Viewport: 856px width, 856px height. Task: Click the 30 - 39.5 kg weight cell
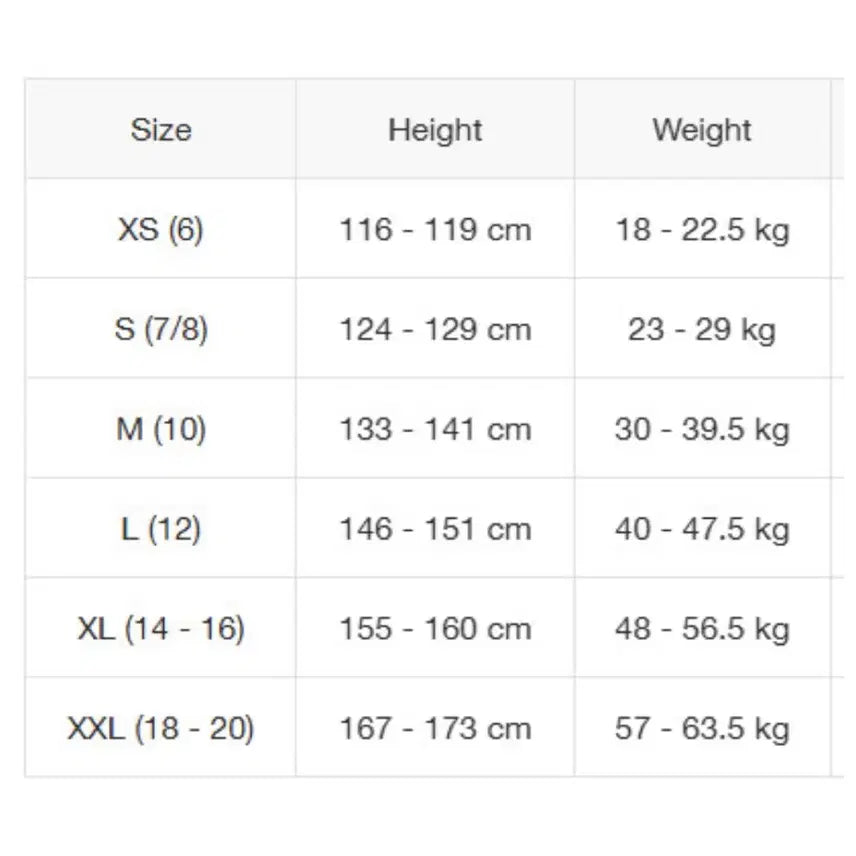point(702,429)
